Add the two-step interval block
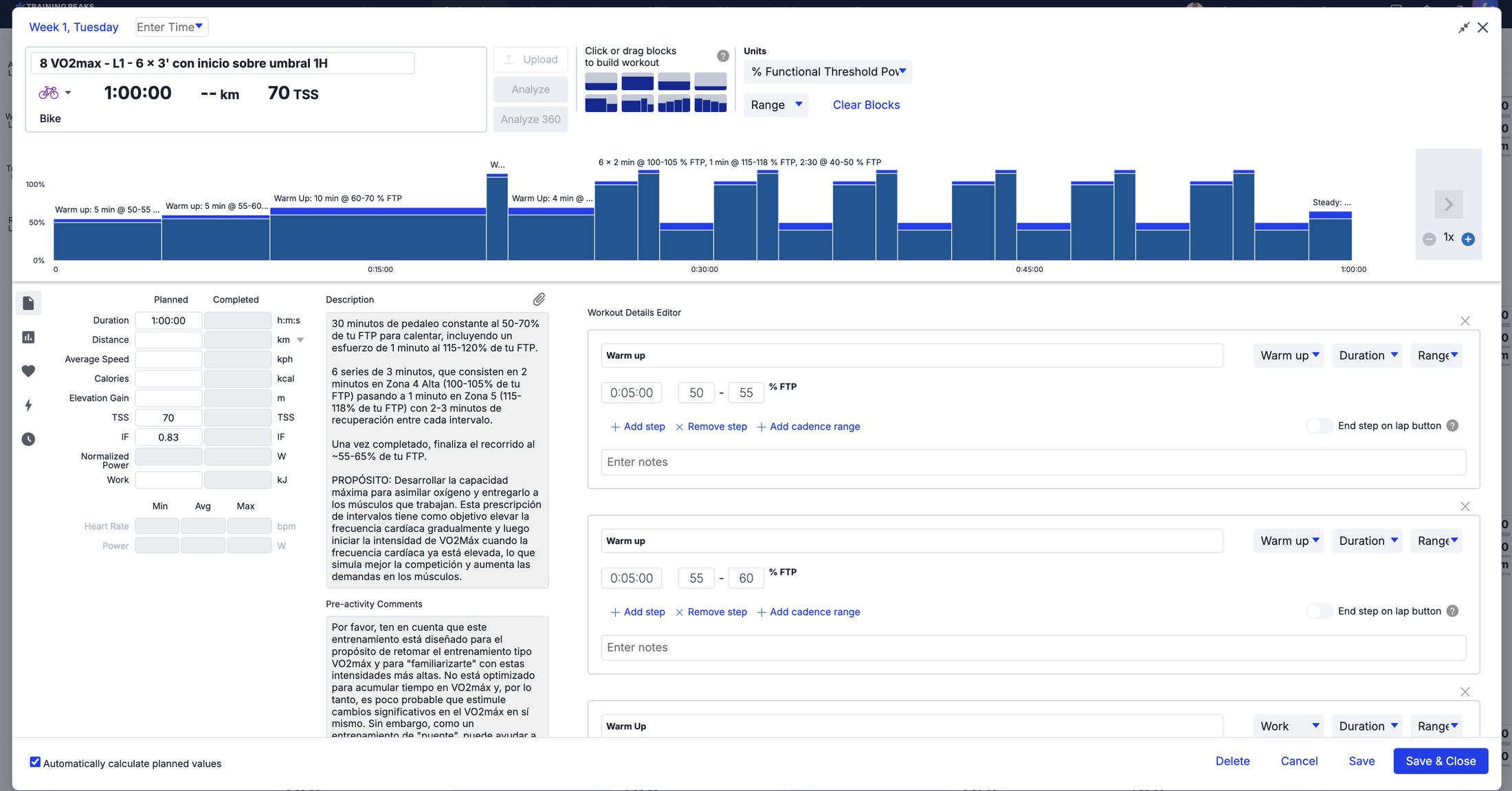Viewport: 1512px width, 791px height. point(601,103)
